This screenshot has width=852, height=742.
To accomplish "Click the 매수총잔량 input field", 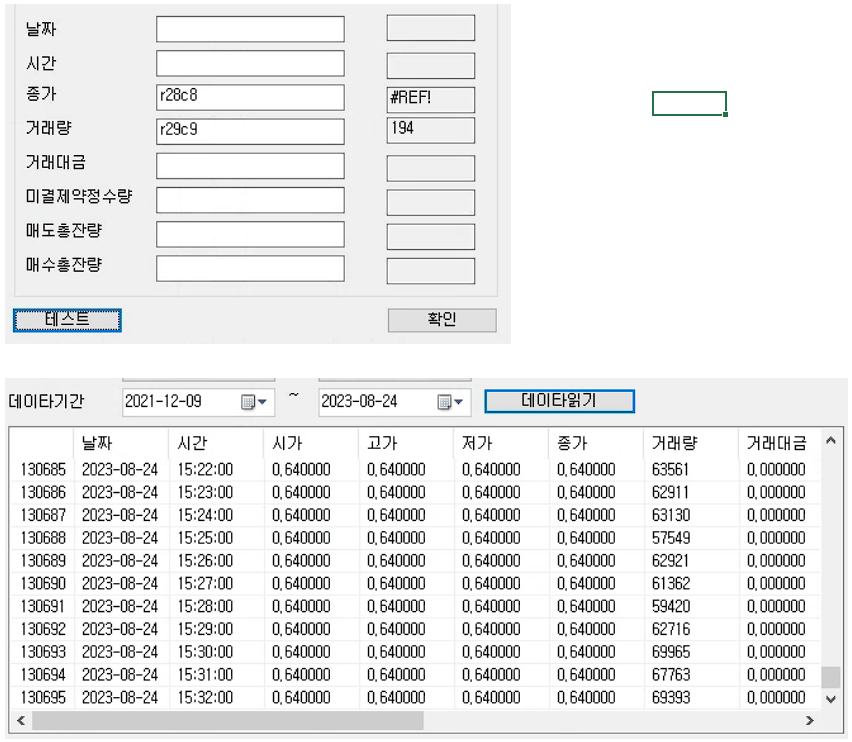I will click(250, 268).
